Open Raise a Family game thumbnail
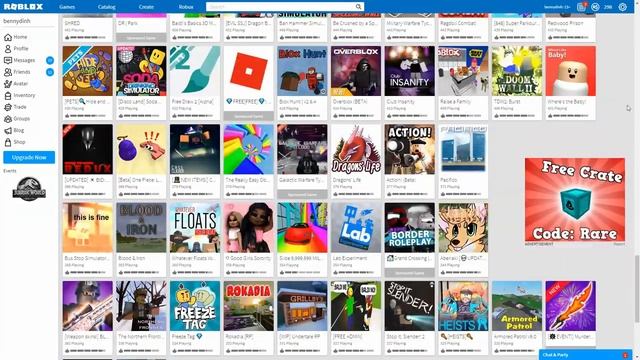Image resolution: width=640 pixels, height=360 pixels. pos(463,71)
